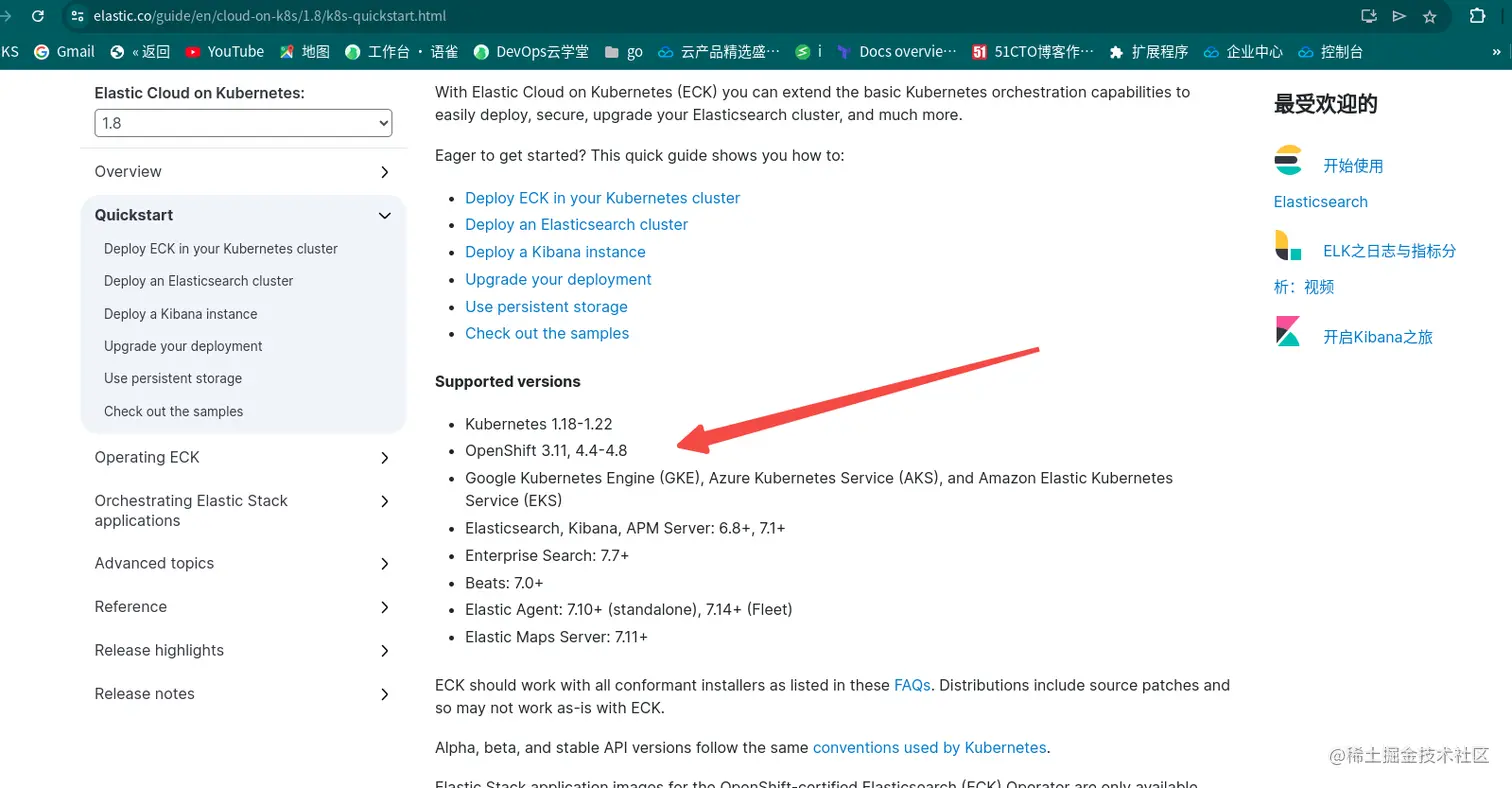Open the YouTube bookmark

[x=224, y=52]
